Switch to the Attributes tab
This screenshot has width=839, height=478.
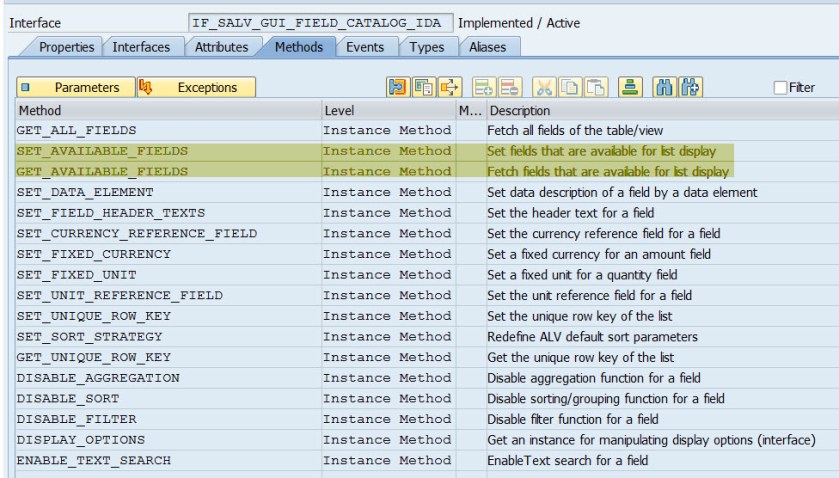[222, 47]
